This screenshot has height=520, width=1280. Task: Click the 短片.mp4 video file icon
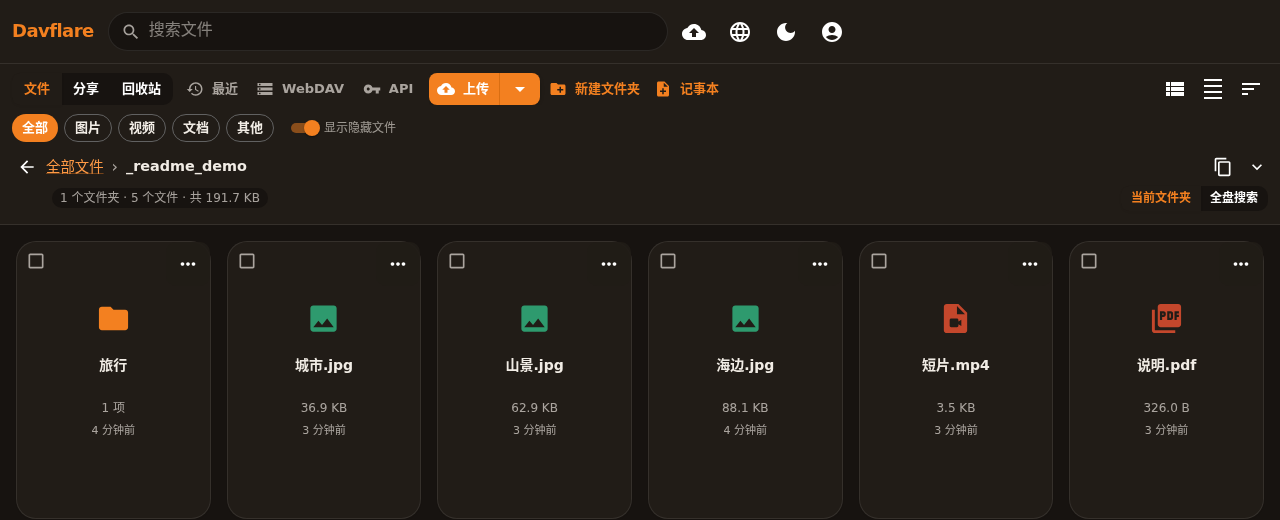tap(956, 319)
